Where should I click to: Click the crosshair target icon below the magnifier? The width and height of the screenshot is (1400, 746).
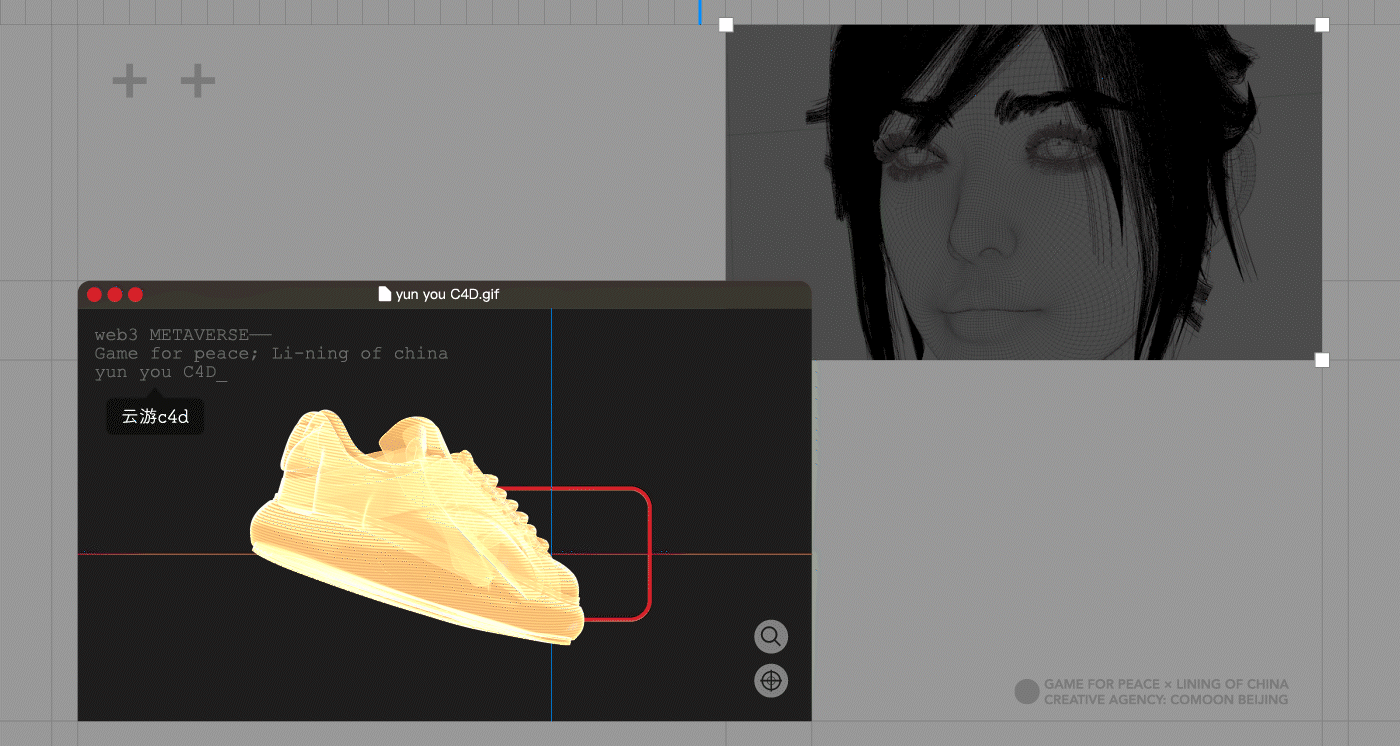pos(771,681)
